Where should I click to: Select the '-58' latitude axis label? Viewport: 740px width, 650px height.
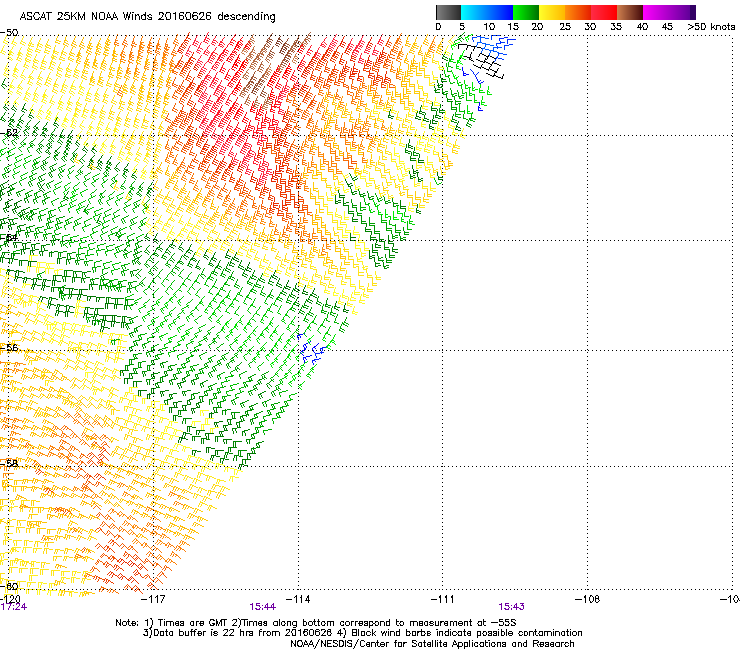pyautogui.click(x=9, y=463)
